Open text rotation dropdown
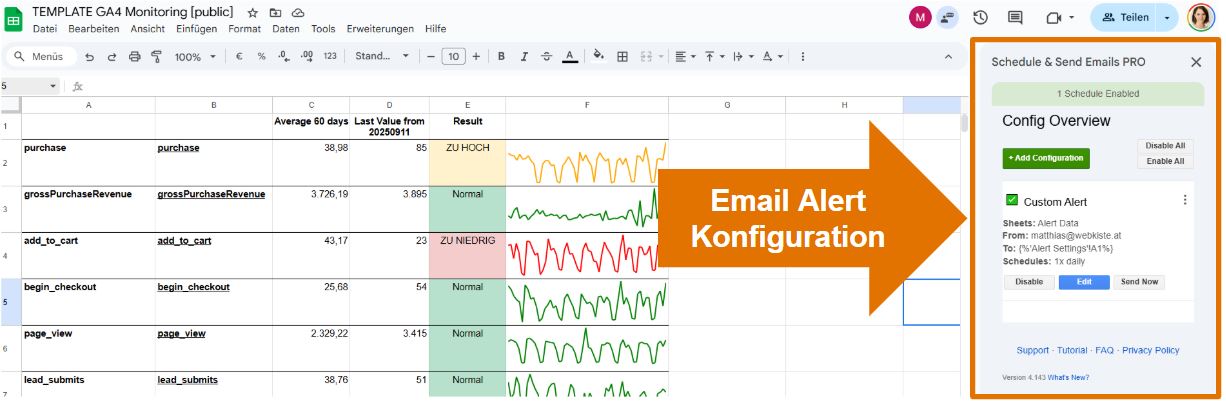This screenshot has height=404, width=1226. point(772,57)
